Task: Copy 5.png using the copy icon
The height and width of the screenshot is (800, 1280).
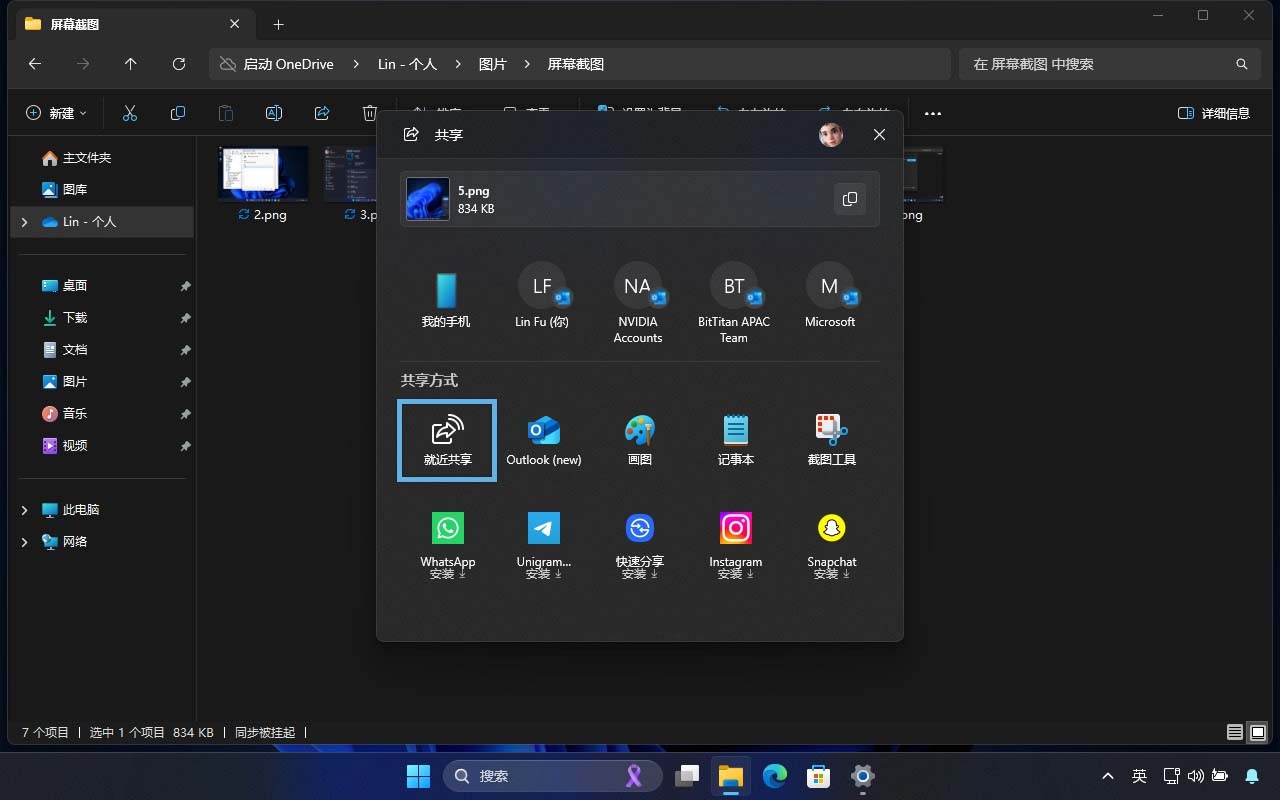Action: point(850,199)
